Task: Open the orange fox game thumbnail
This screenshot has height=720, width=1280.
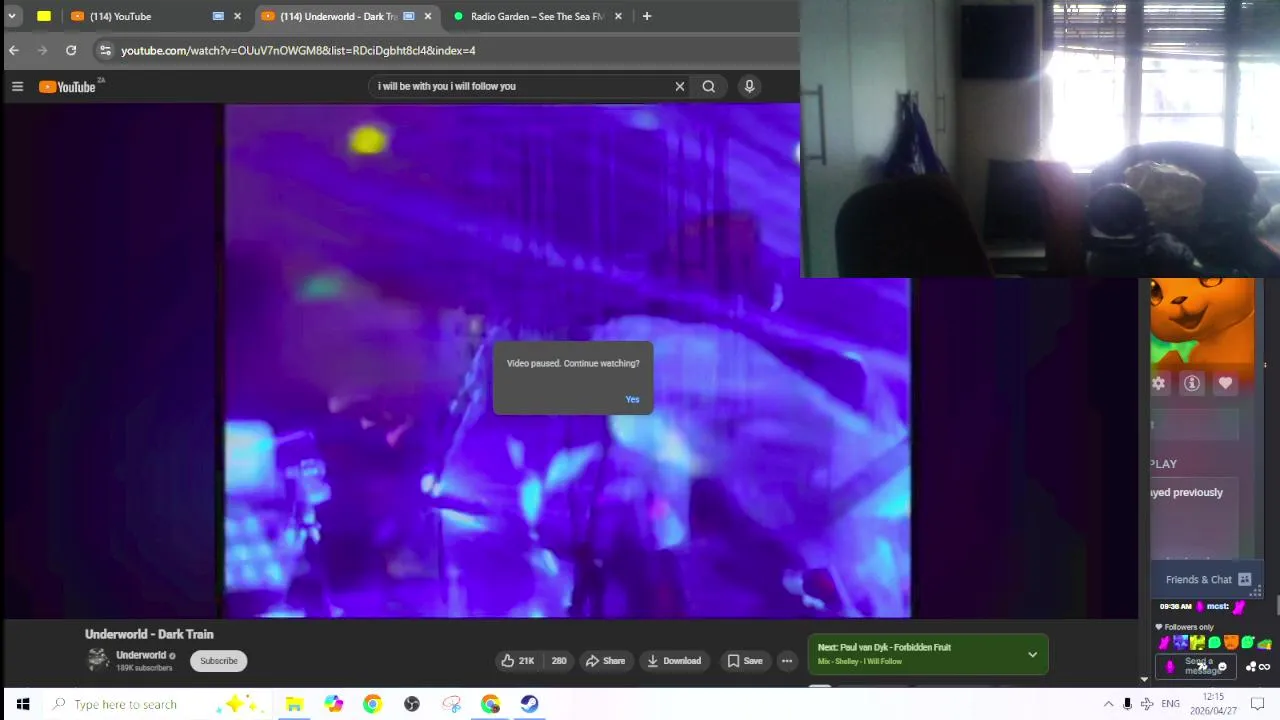Action: point(1202,322)
